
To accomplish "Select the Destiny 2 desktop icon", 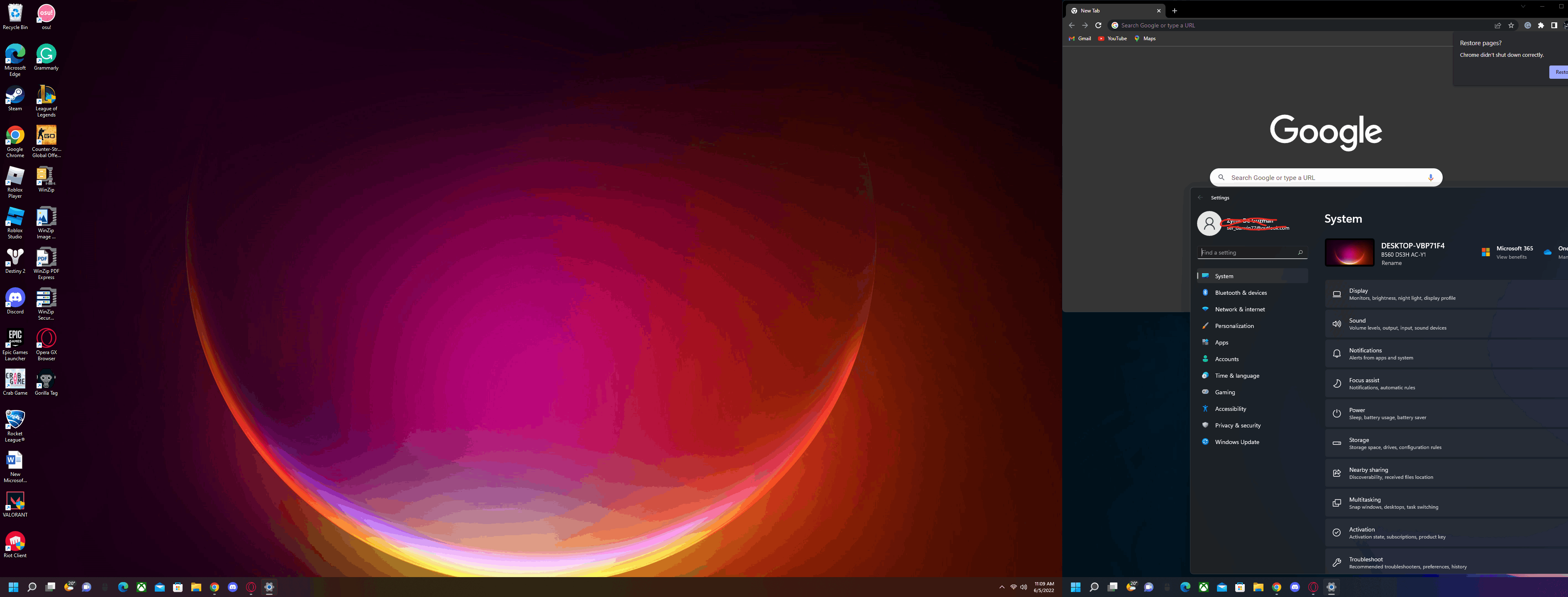I will (x=15, y=261).
